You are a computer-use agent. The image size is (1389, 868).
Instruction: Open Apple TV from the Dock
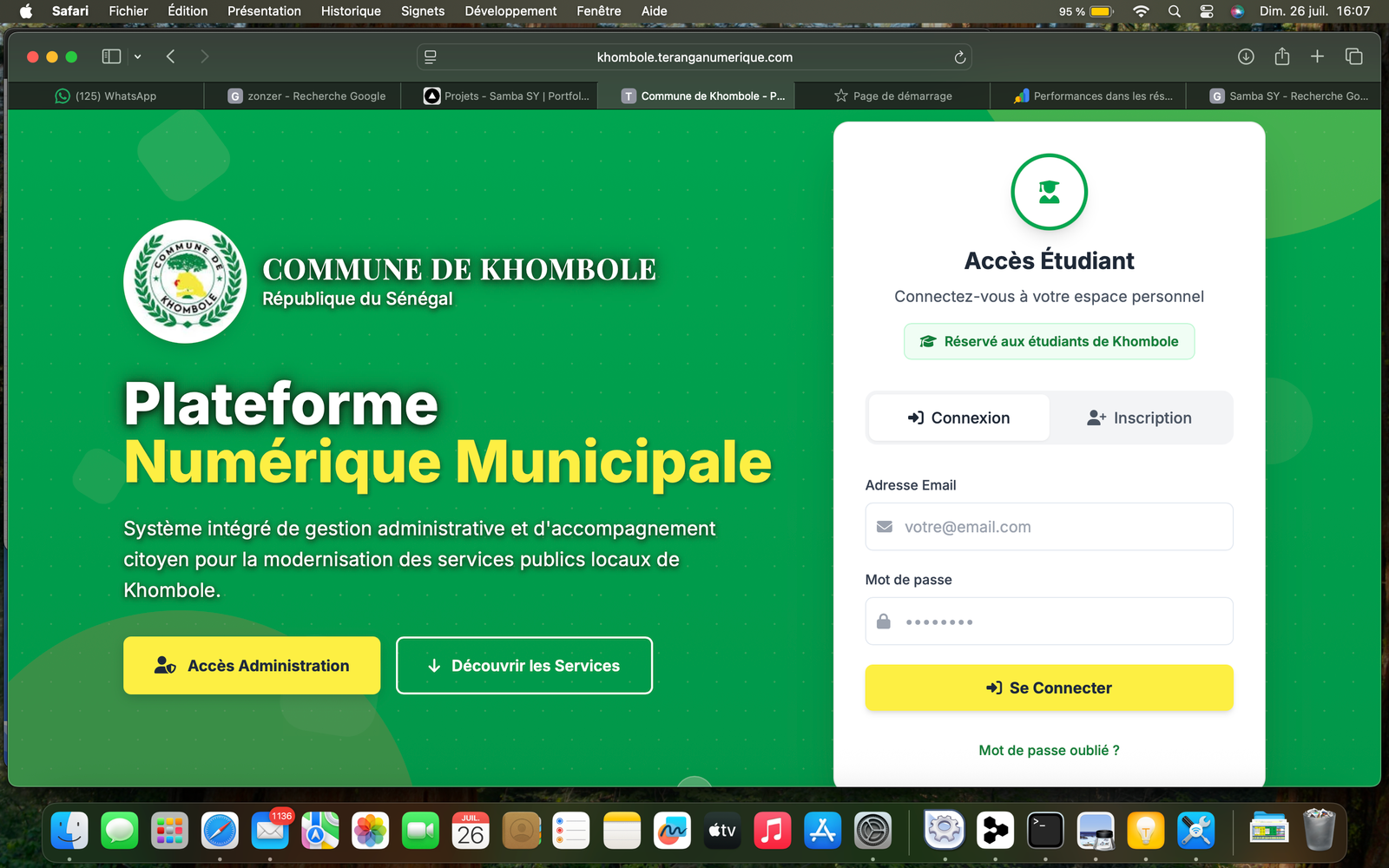(722, 831)
